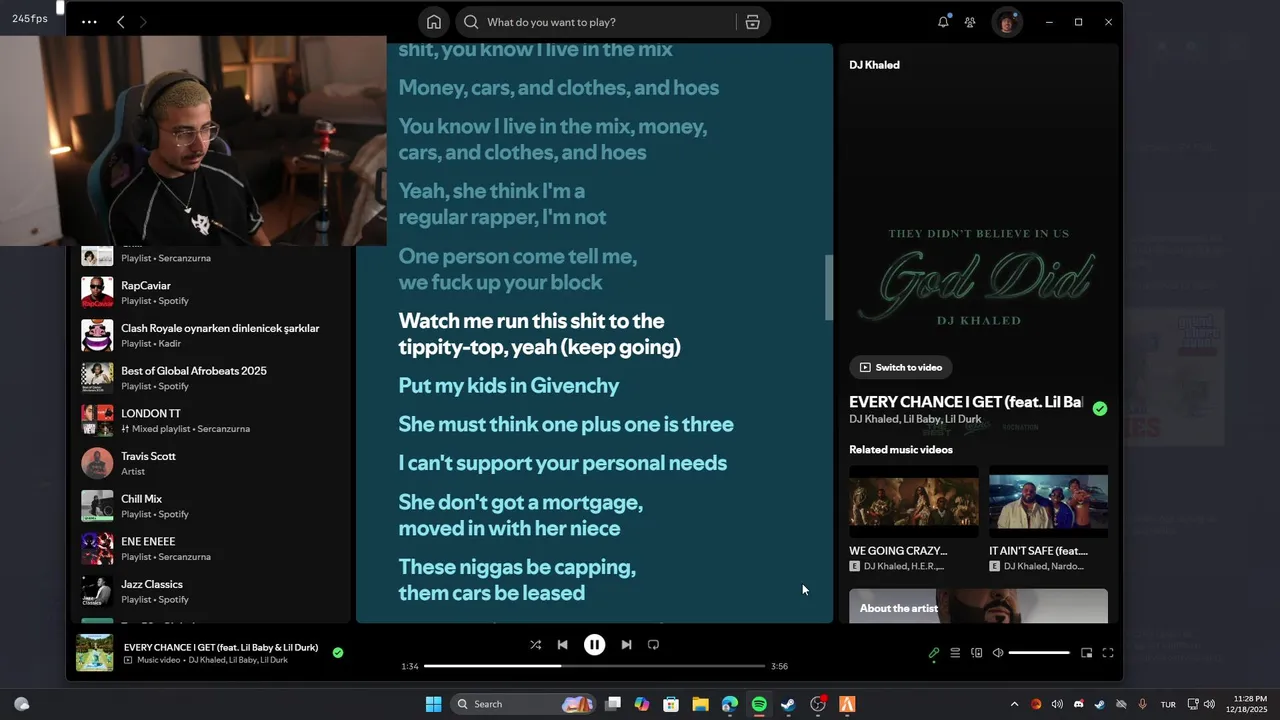
Task: Click the lyrics panel scrollbar
Action: [828, 288]
